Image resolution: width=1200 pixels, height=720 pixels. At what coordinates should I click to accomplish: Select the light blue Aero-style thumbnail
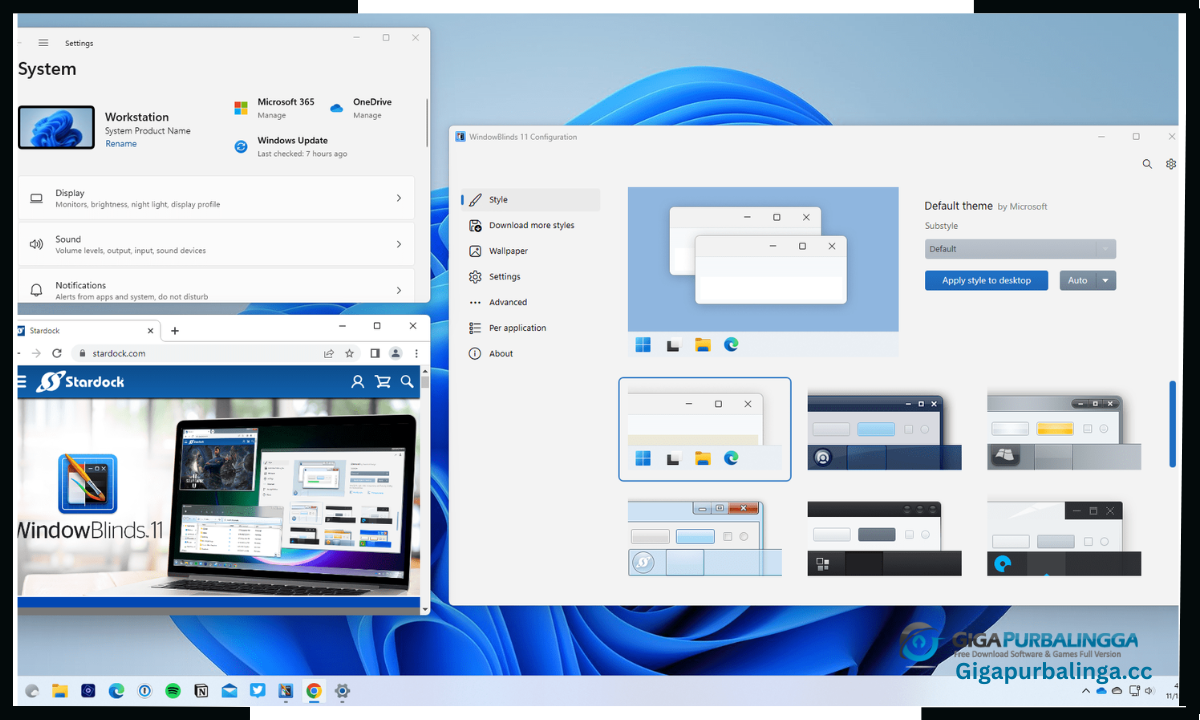[705, 536]
